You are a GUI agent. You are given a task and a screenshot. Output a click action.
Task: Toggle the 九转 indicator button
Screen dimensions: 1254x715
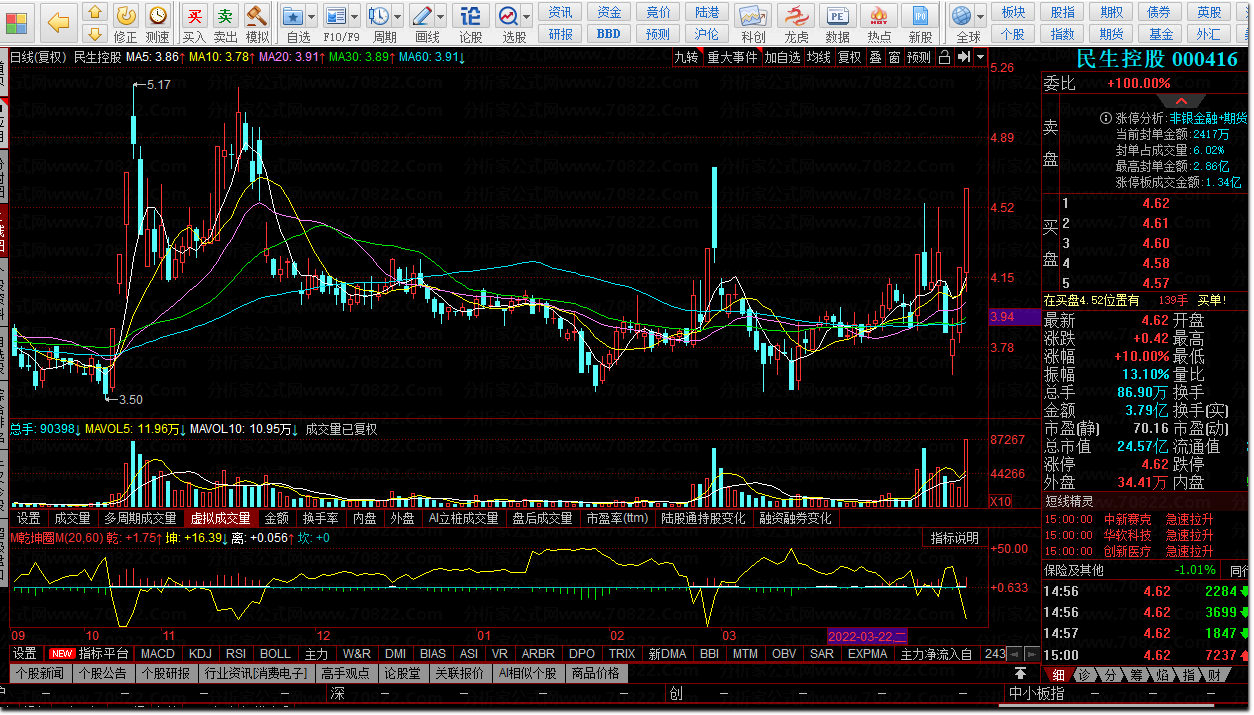coord(686,58)
